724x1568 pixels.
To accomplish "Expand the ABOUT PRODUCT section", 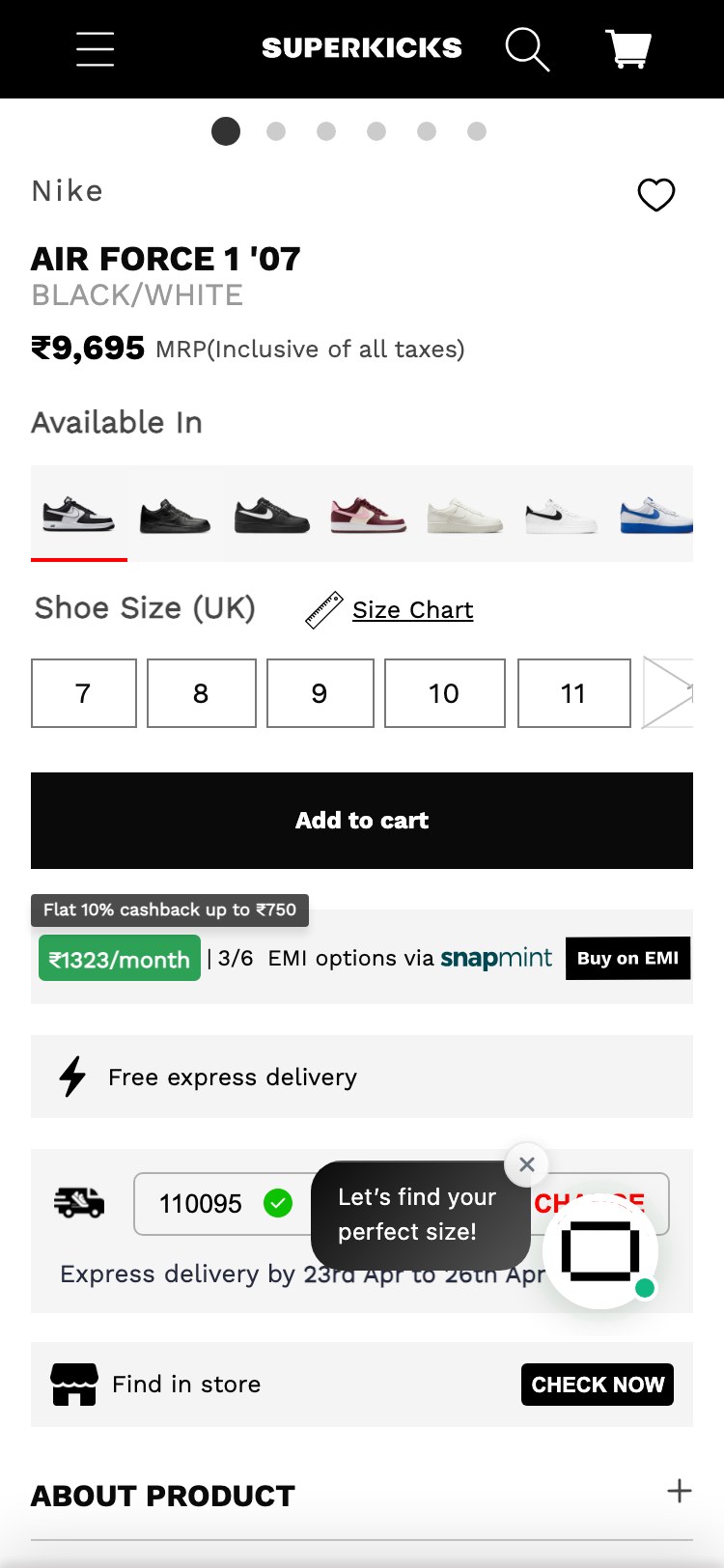I will point(679,1492).
